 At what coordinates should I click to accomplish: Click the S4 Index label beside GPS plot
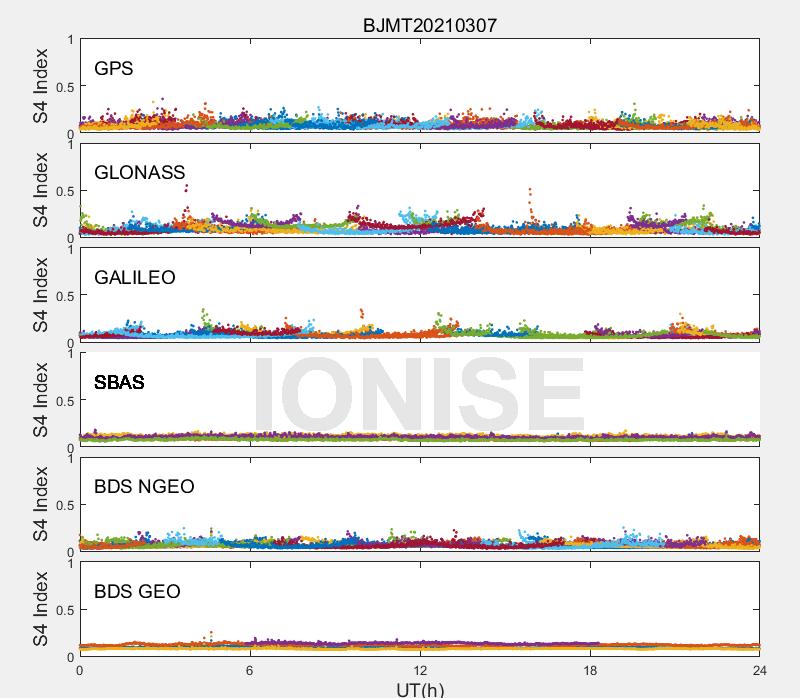pyautogui.click(x=41, y=86)
